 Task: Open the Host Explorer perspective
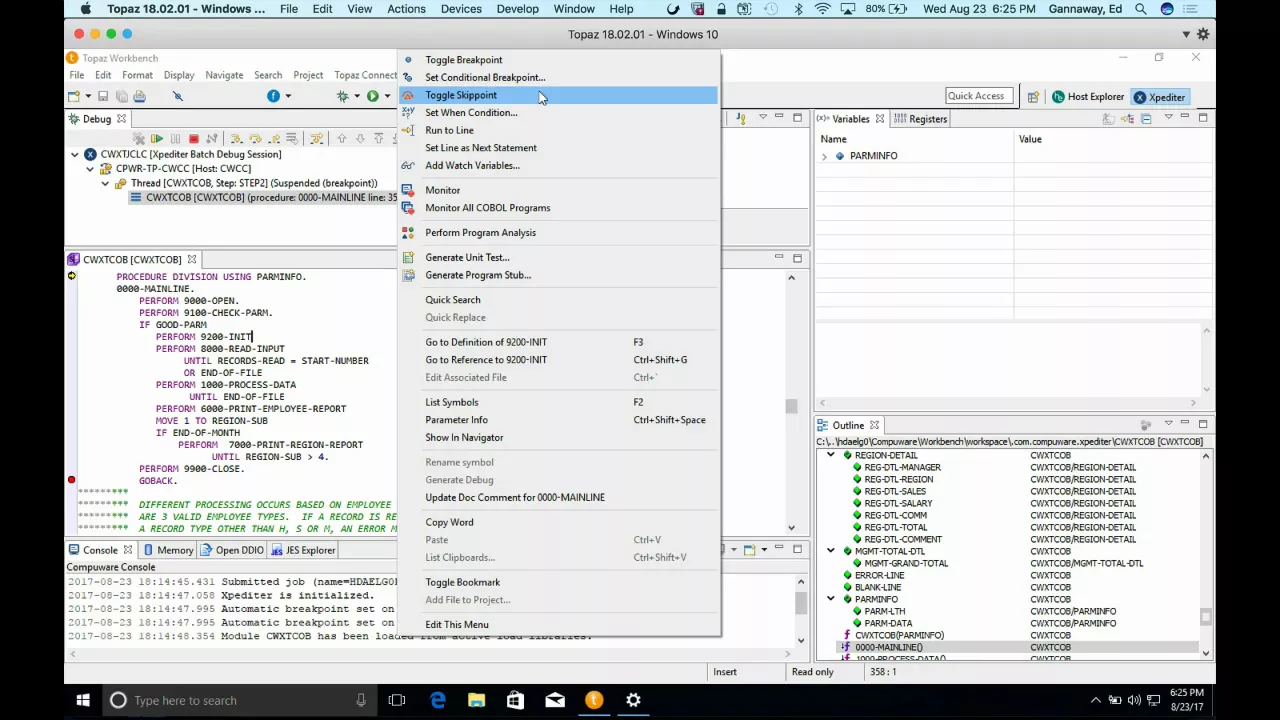coord(1087,97)
